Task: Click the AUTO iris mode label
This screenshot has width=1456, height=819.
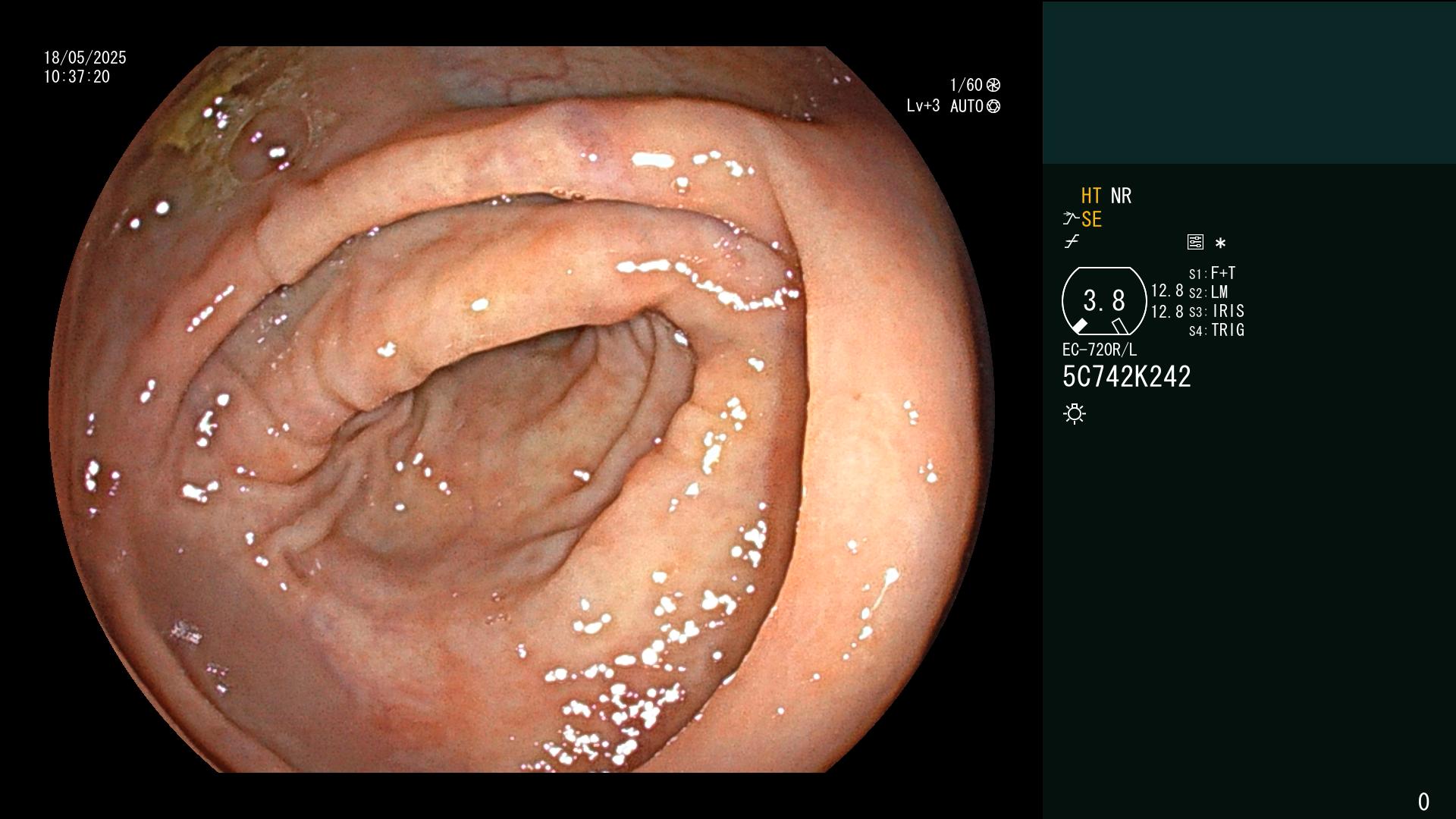Action: [x=967, y=106]
